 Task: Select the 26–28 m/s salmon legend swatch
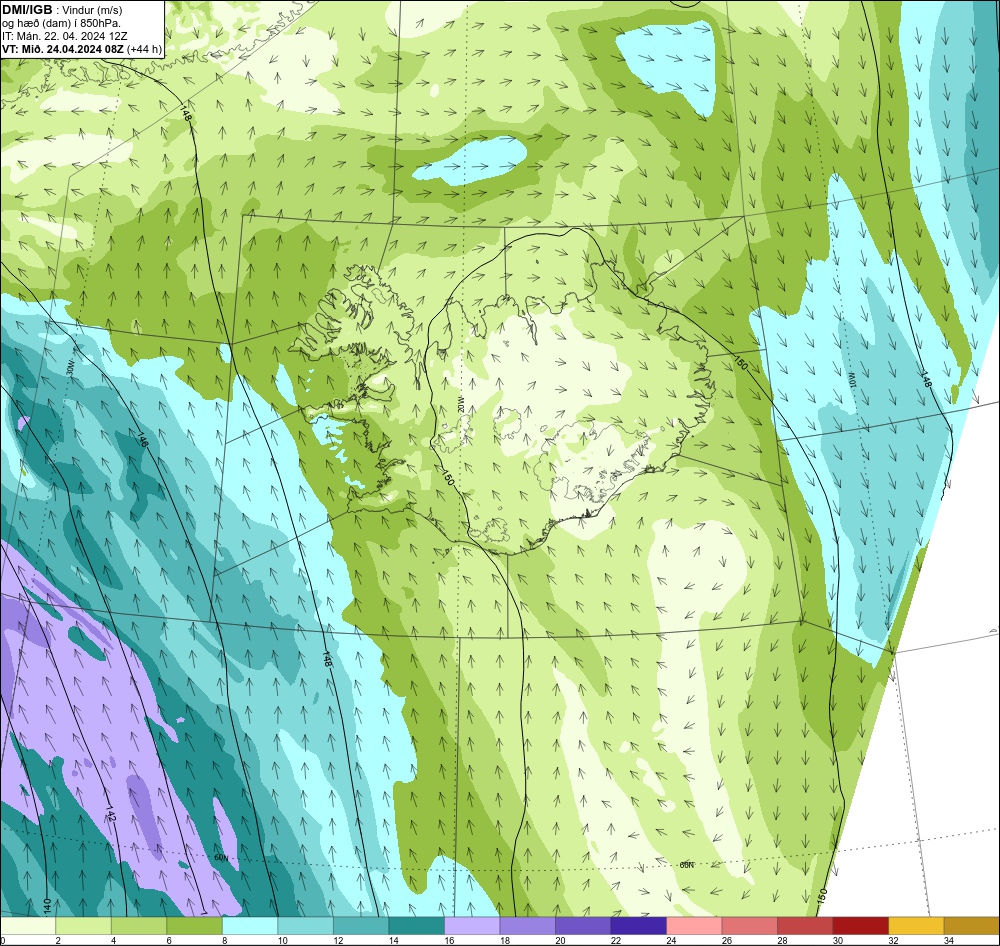coord(749,926)
